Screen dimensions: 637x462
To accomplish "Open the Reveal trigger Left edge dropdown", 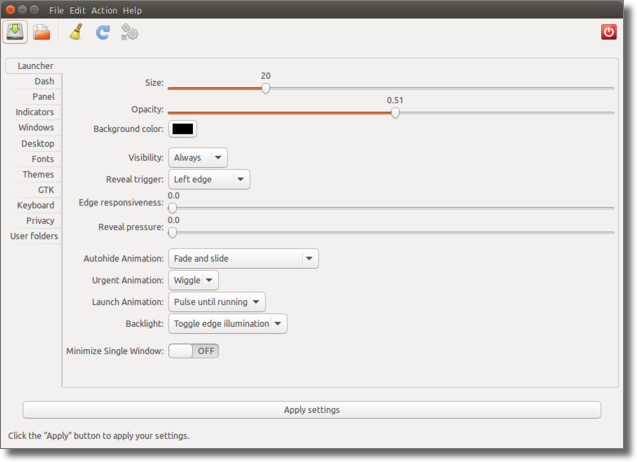I will coord(209,179).
